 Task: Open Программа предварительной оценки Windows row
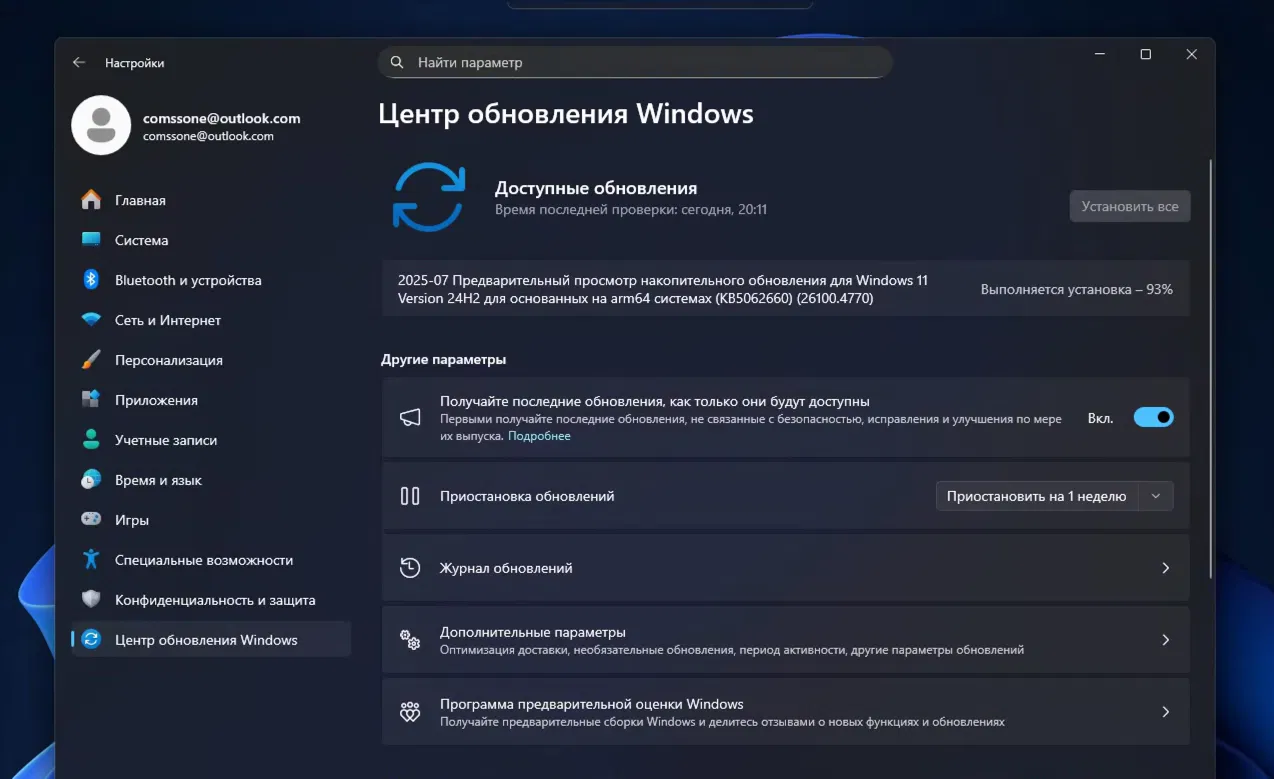(785, 712)
